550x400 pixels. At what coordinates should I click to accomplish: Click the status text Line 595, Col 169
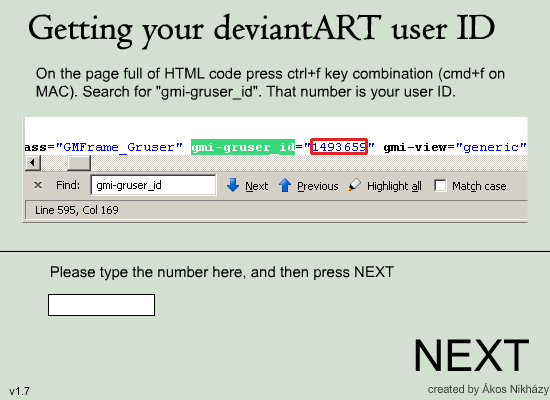(x=77, y=210)
